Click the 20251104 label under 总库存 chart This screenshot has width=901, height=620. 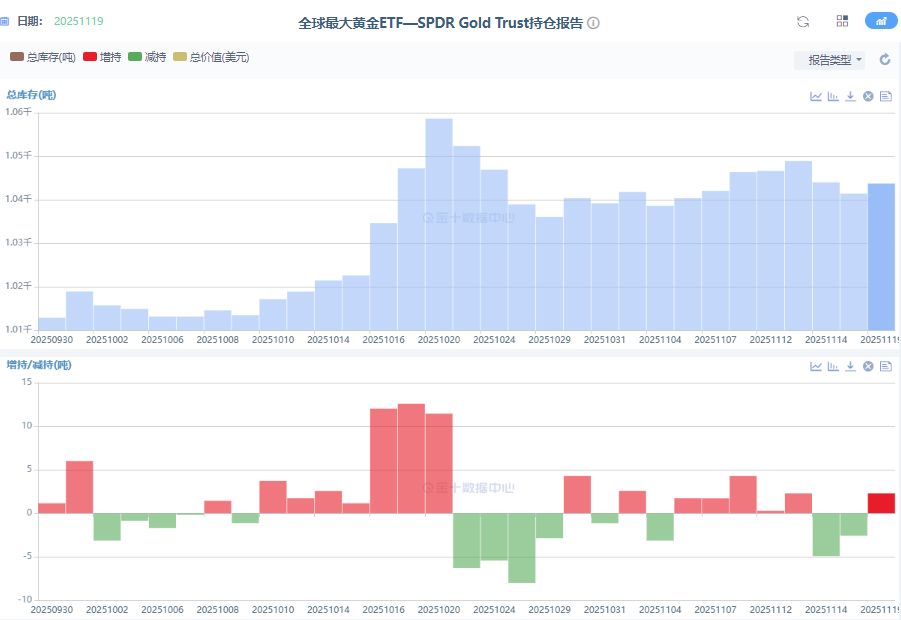(660, 340)
